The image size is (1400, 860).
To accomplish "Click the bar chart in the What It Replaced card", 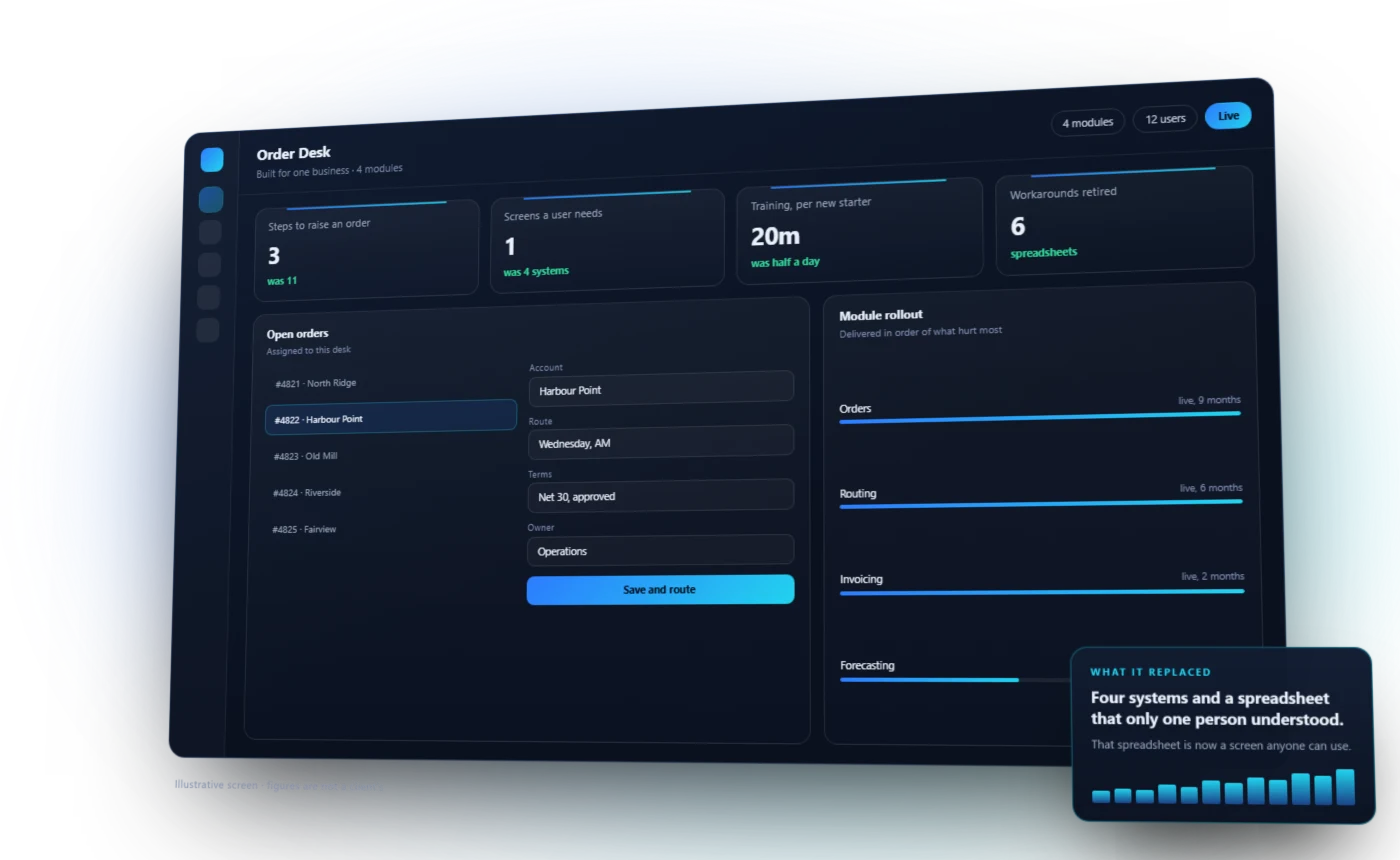I will 1223,787.
